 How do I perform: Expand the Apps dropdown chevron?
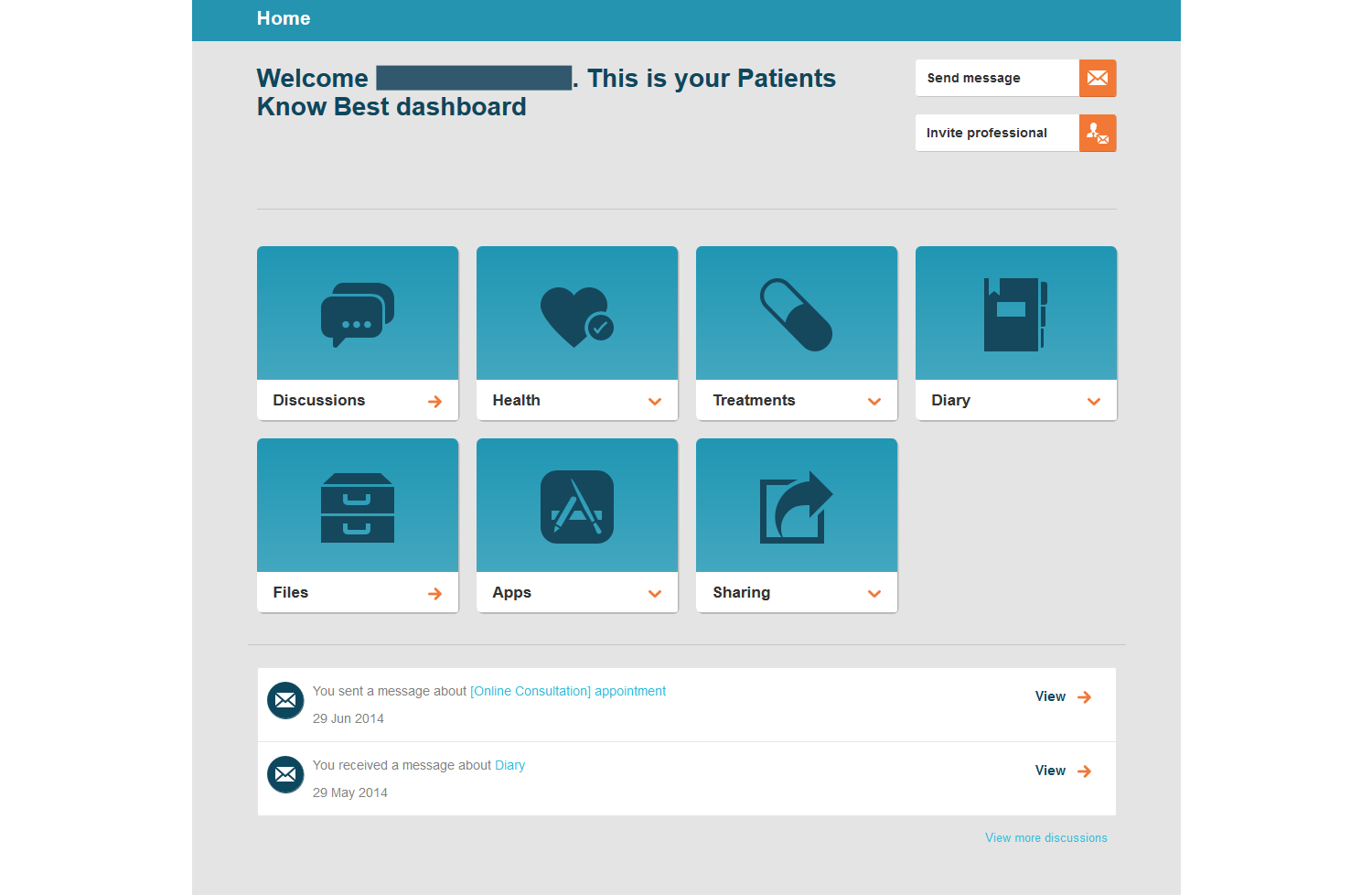[655, 593]
